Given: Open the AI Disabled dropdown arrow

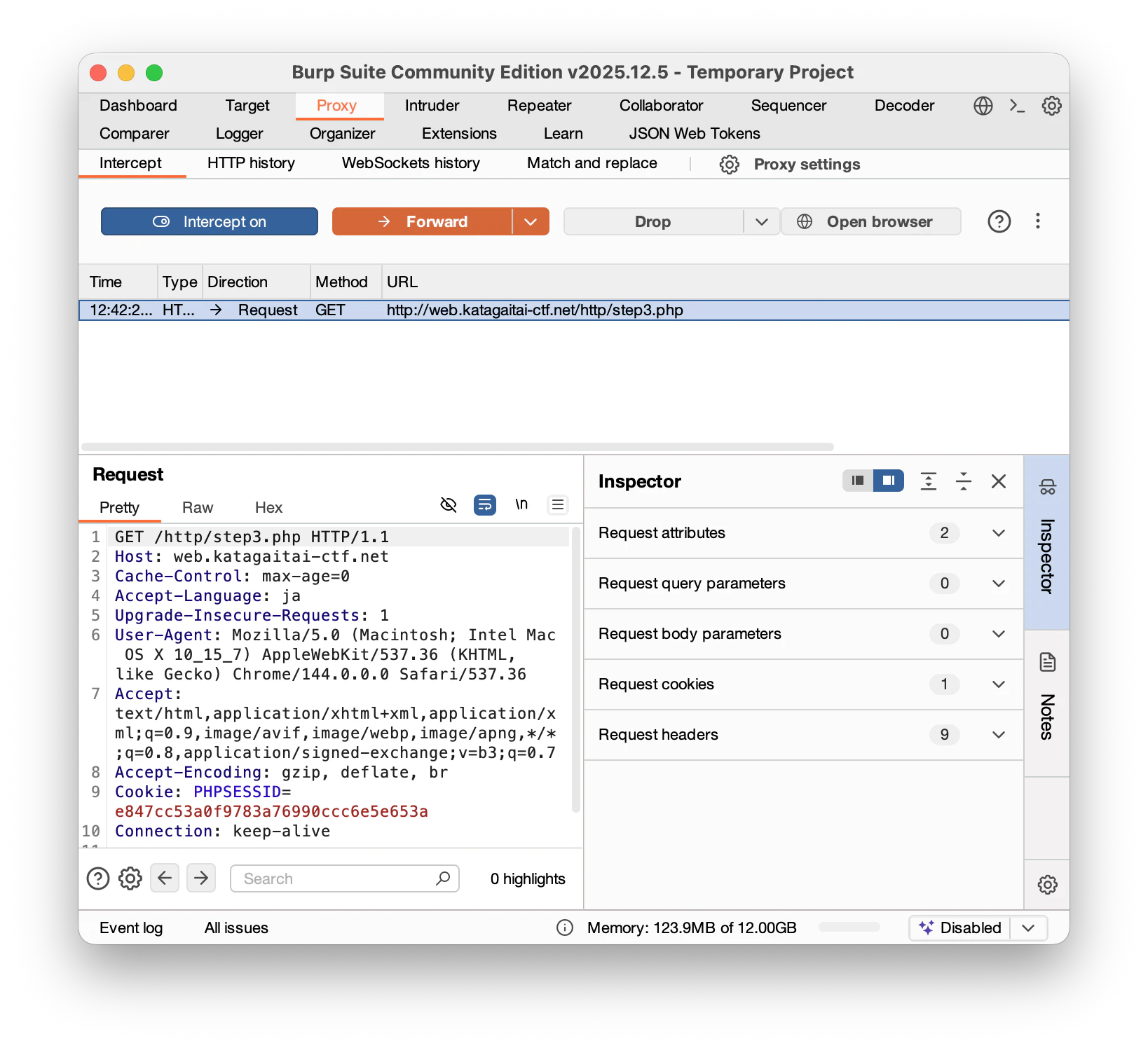Looking at the screenshot, I should point(1028,928).
